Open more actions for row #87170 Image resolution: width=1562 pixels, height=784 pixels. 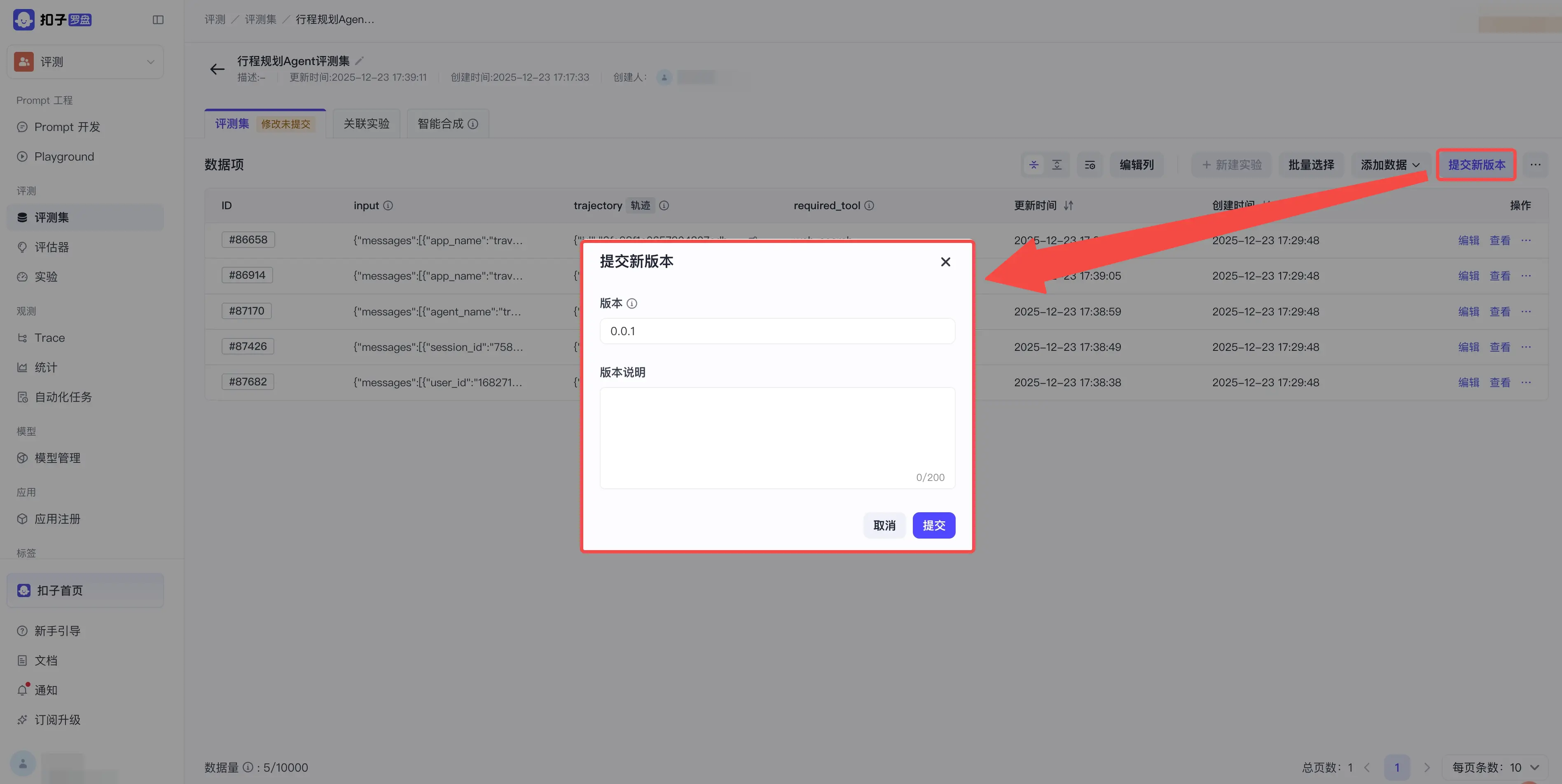[1526, 311]
